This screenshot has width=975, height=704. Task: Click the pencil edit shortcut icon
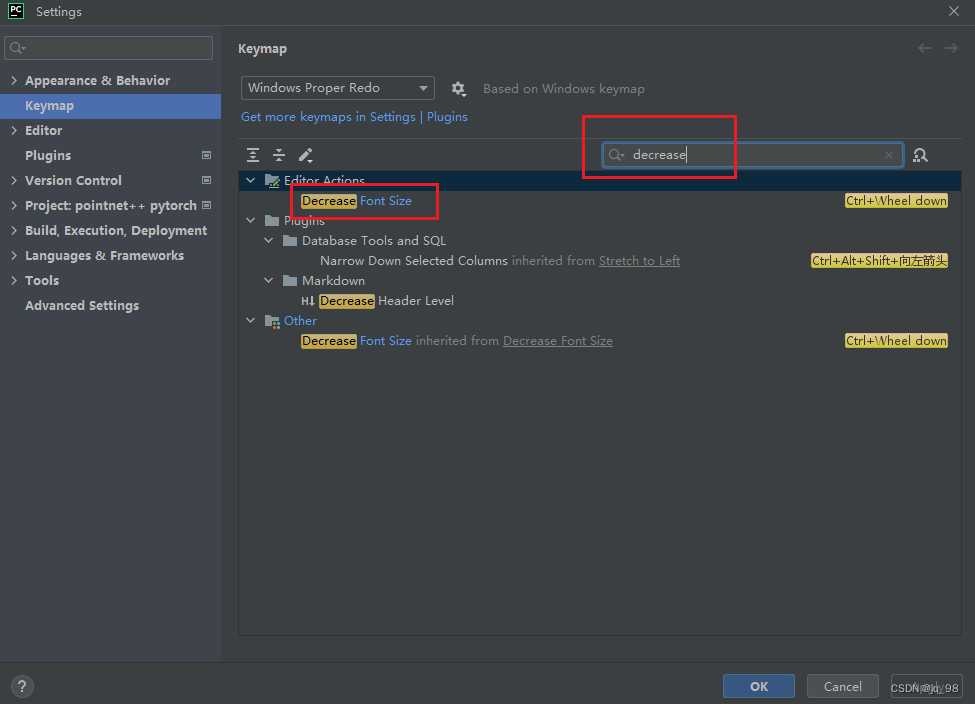pyautogui.click(x=305, y=155)
